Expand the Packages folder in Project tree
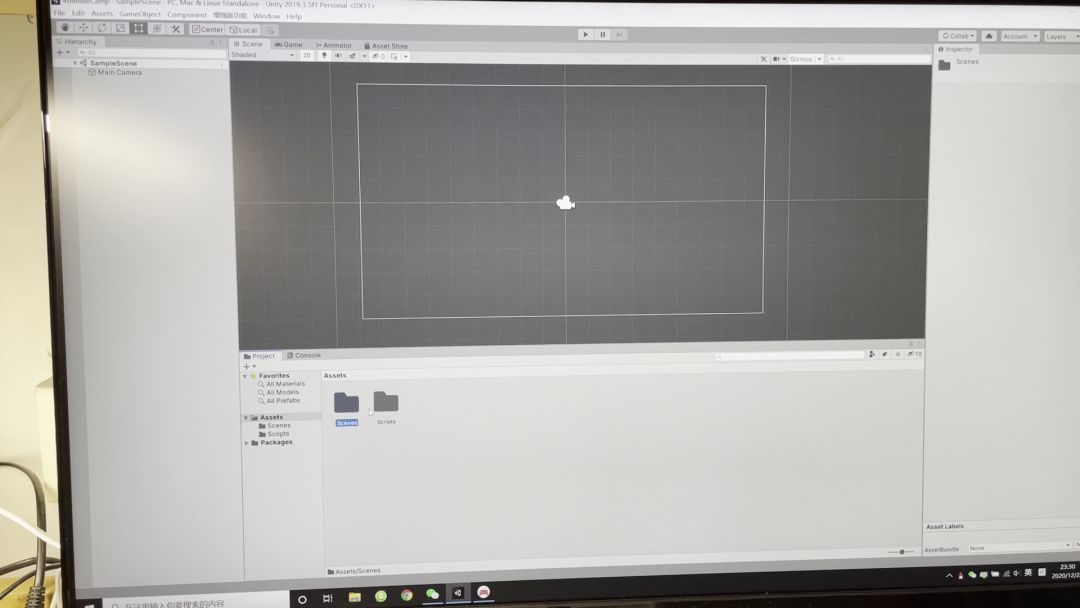Screen dimensions: 1080x608 [x=247, y=442]
